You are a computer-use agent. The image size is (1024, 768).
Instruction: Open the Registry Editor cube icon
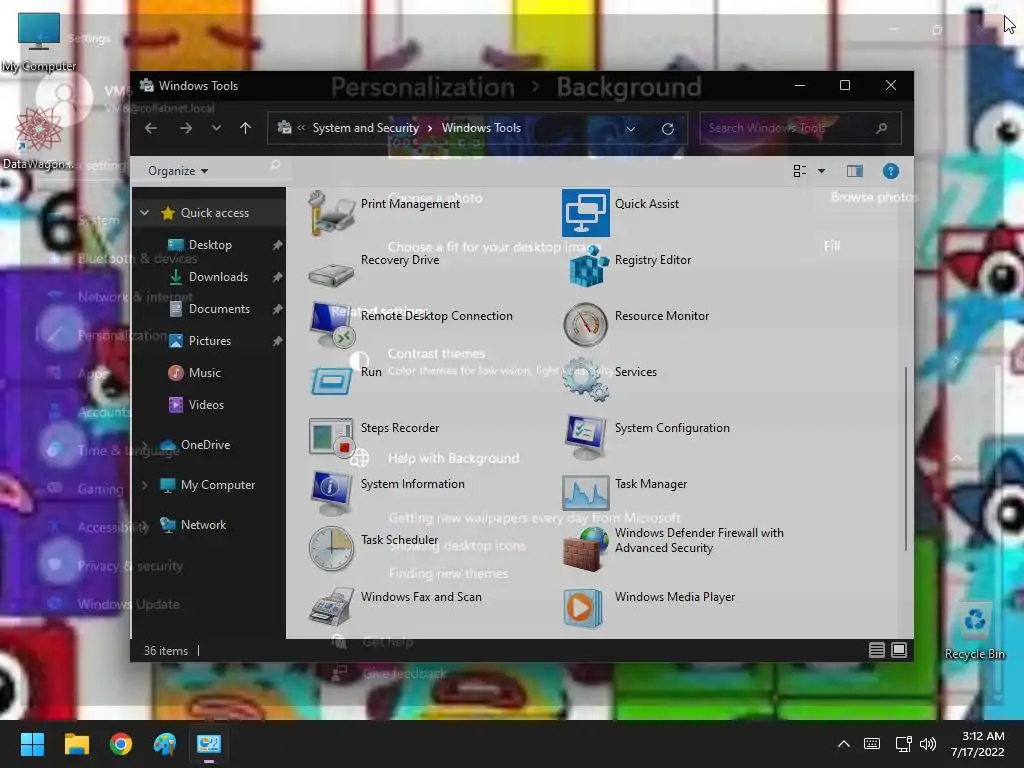point(586,268)
